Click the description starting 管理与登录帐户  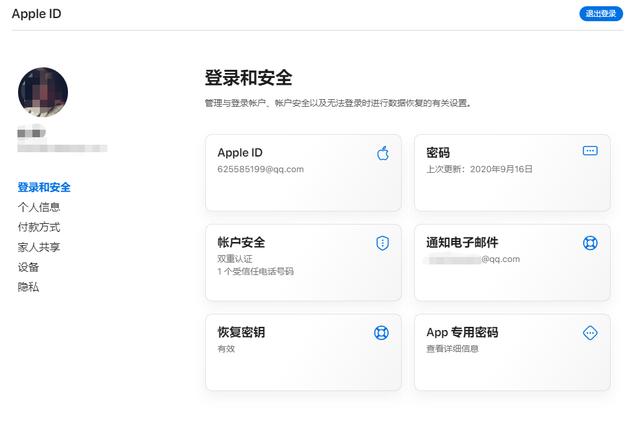tap(338, 103)
